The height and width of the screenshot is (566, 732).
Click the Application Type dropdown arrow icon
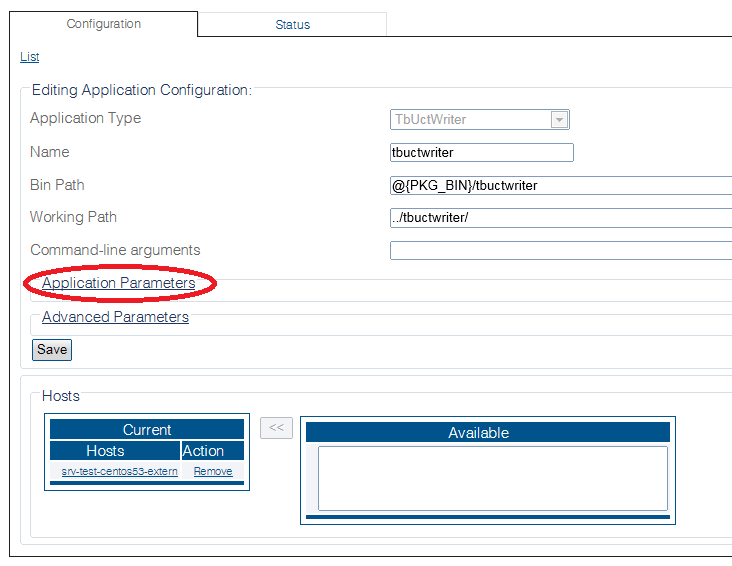click(559, 120)
